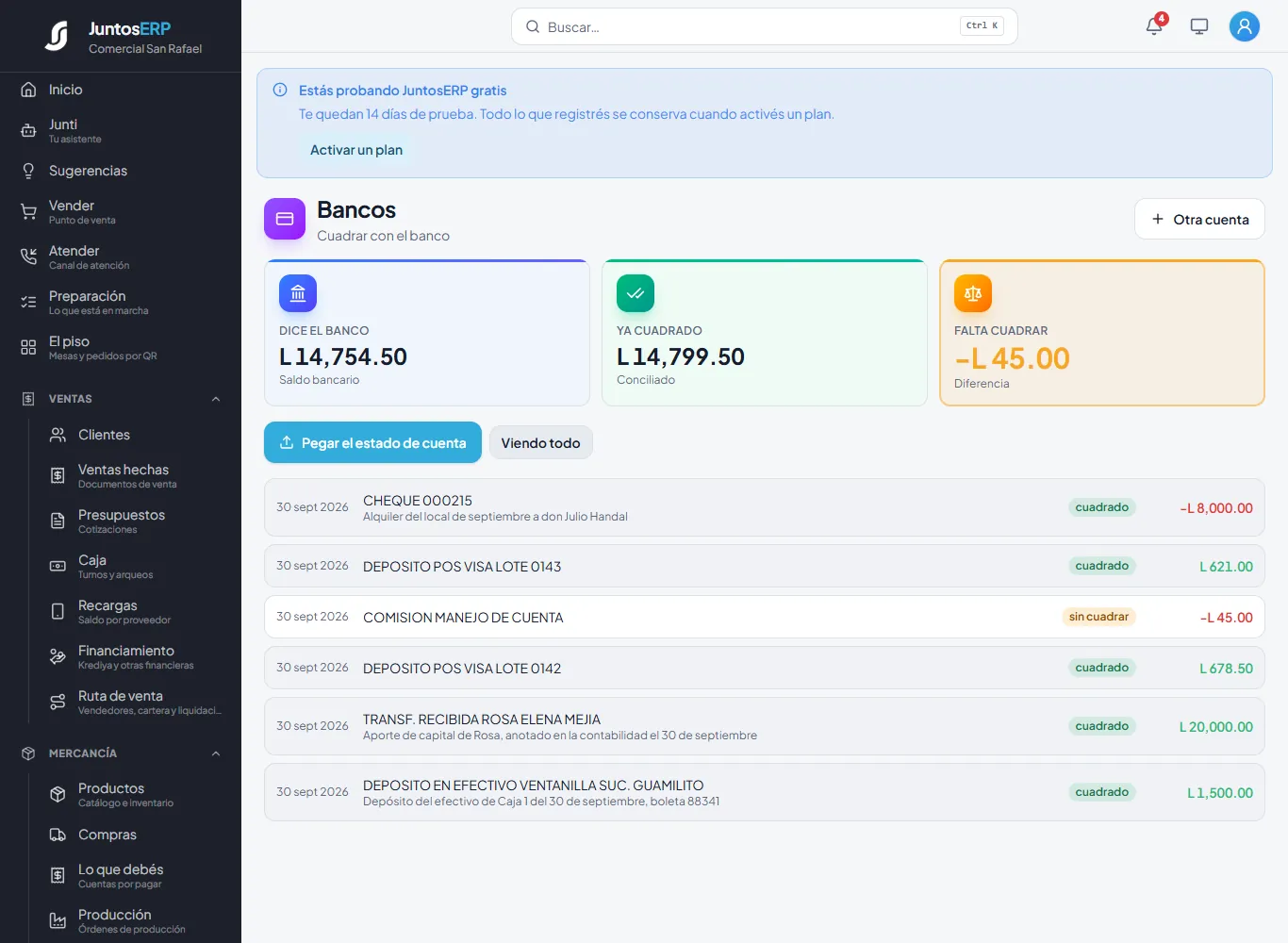Click Activar un plan link
The width and height of the screenshot is (1288, 943).
(356, 150)
